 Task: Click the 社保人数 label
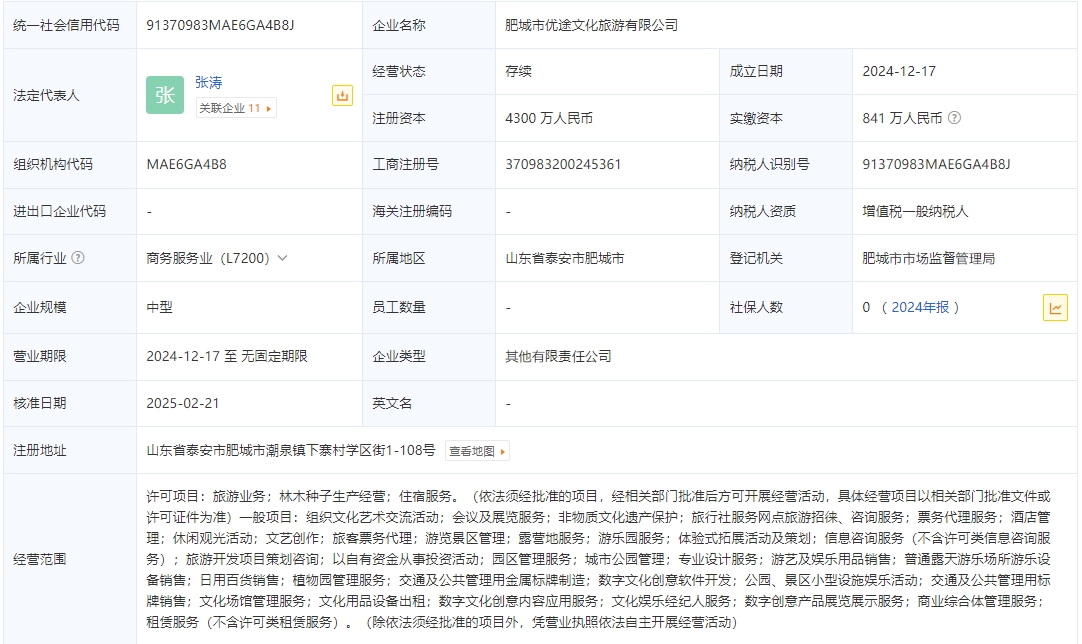[x=756, y=307]
